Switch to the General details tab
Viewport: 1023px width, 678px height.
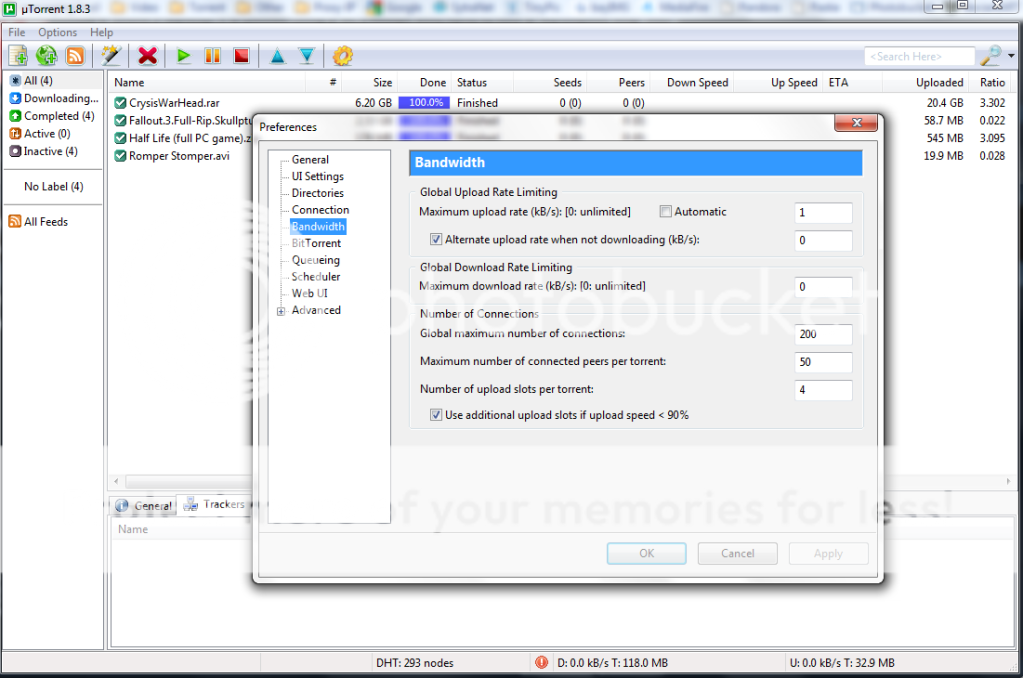tap(144, 505)
